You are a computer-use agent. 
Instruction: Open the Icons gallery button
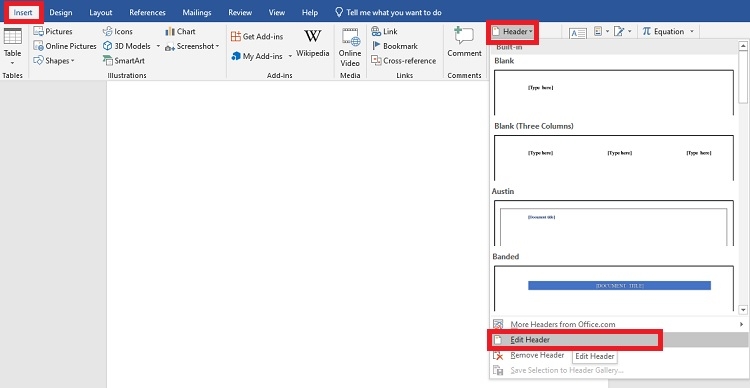pyautogui.click(x=117, y=31)
